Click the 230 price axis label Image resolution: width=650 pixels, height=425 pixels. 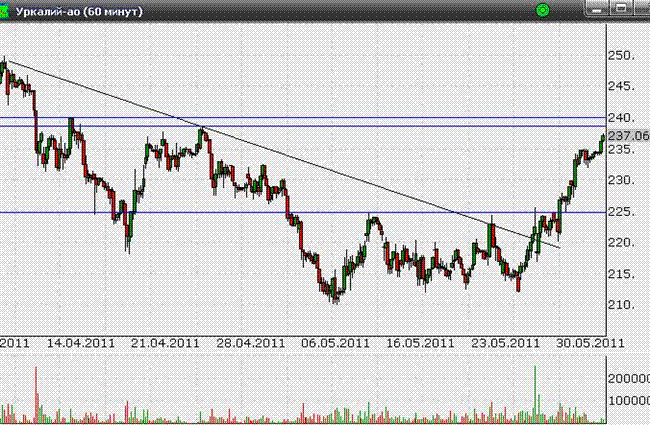click(621, 180)
